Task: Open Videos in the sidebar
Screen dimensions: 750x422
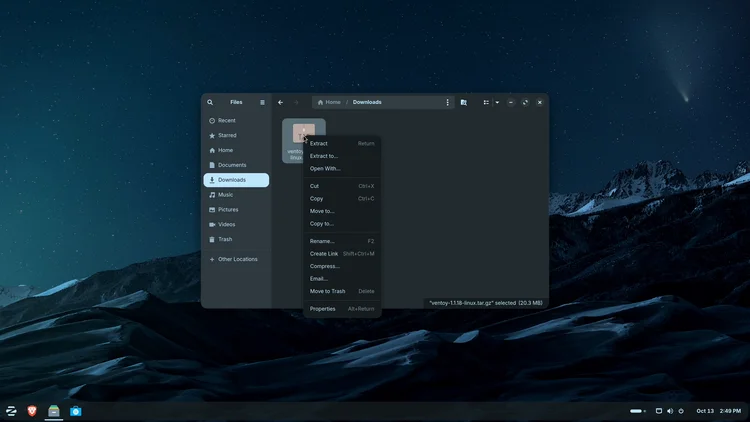Action: 236,224
